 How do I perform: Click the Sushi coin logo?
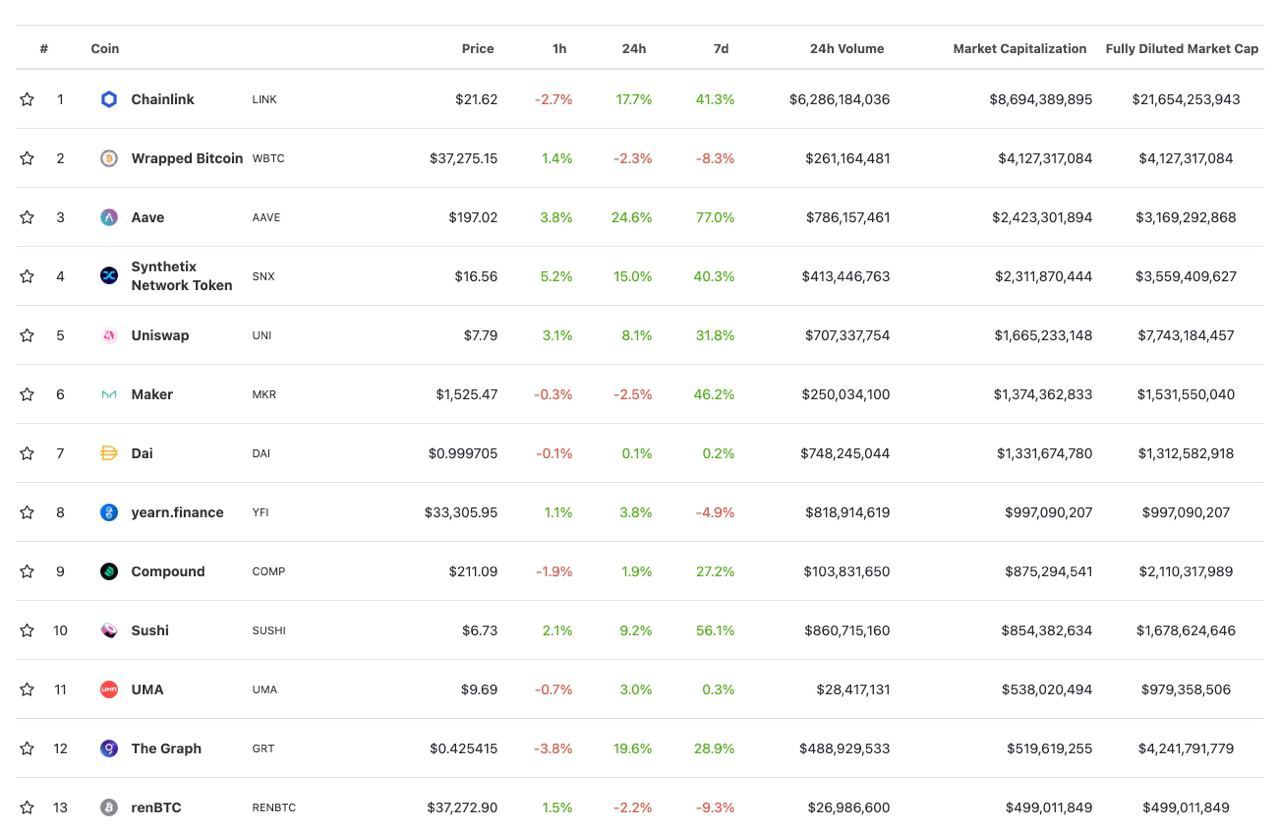tap(109, 630)
